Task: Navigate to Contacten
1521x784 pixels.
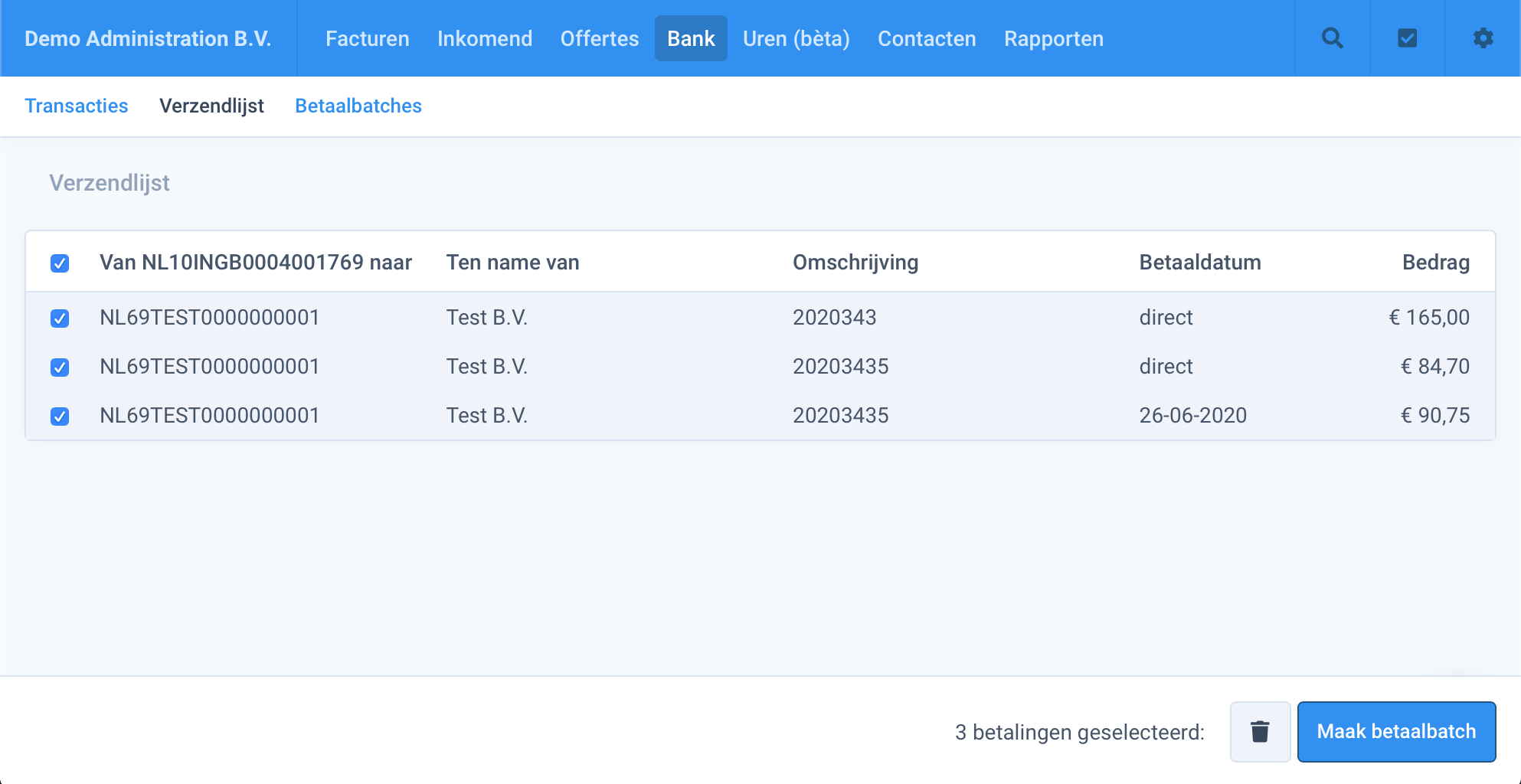Action: pyautogui.click(x=927, y=39)
